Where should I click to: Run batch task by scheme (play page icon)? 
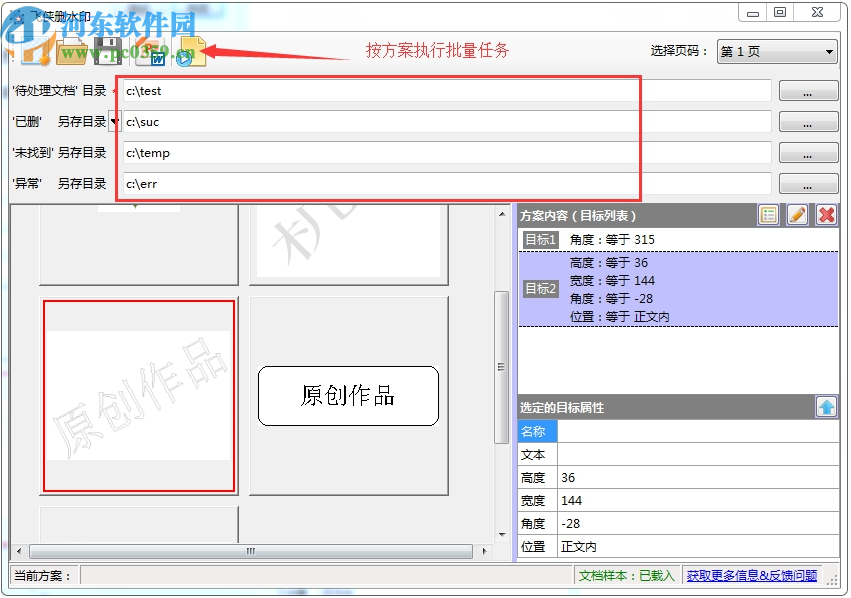(191, 52)
